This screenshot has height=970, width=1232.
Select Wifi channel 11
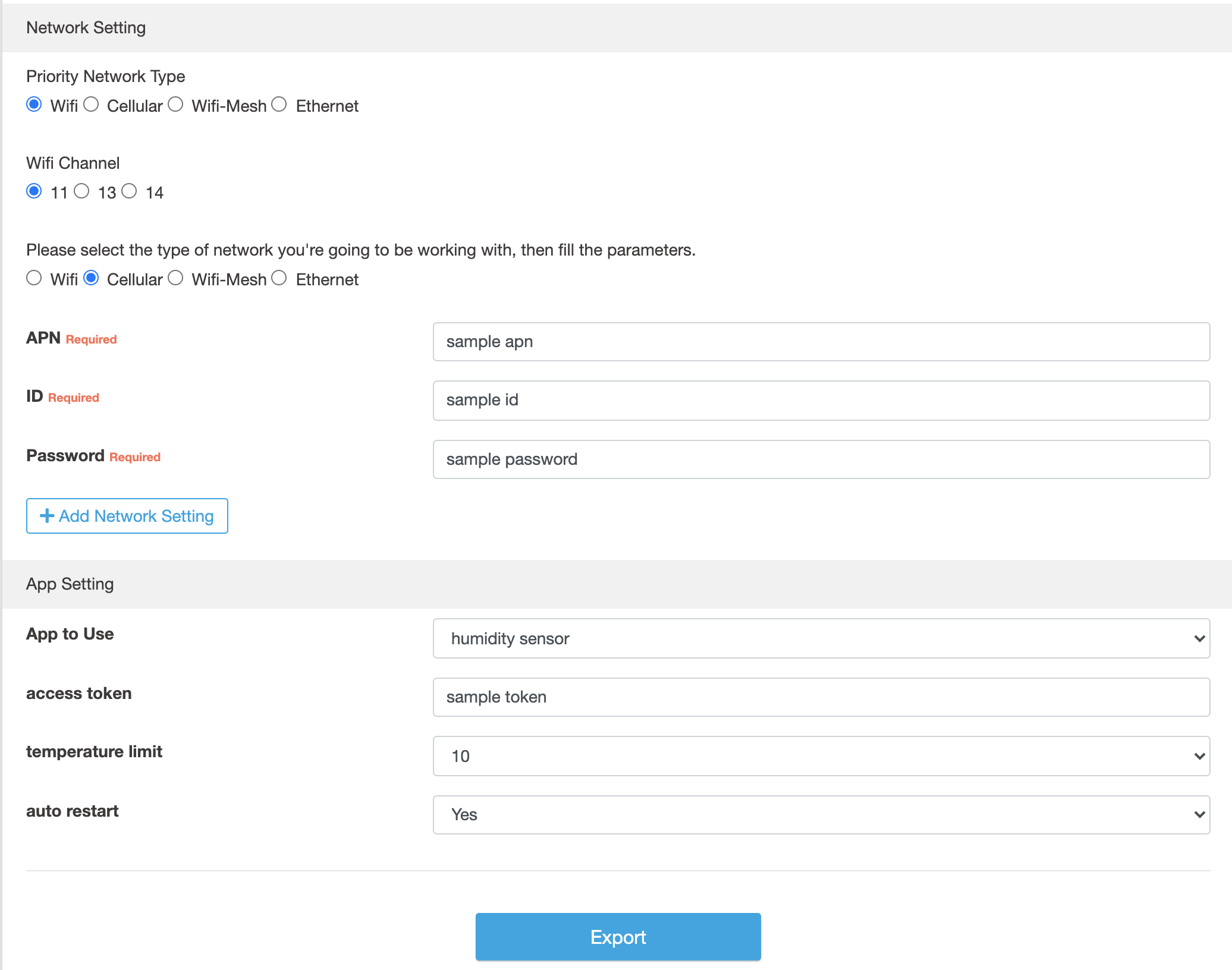(x=34, y=191)
